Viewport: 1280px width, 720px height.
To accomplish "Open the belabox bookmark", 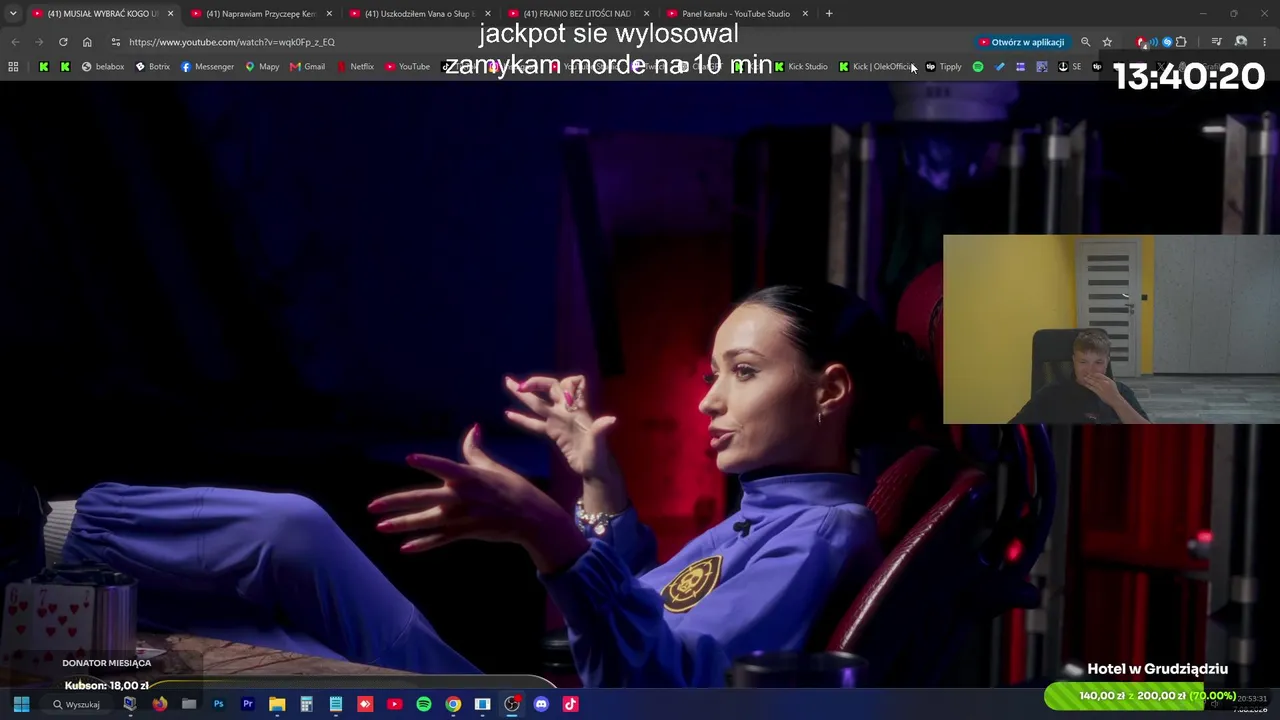I will [x=103, y=67].
